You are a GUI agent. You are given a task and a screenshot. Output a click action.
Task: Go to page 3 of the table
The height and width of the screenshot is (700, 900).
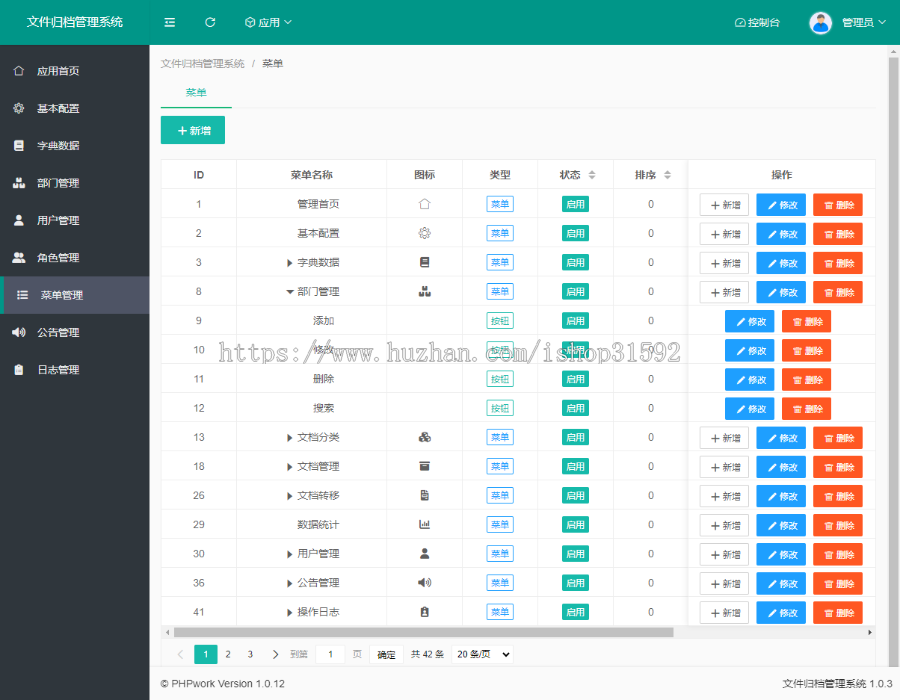pos(250,654)
